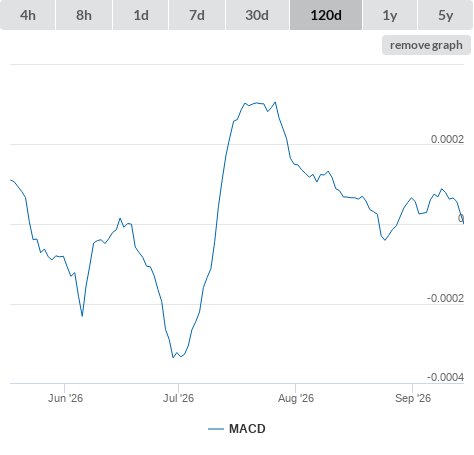Click the blue MACD legend line marker

tap(216, 429)
